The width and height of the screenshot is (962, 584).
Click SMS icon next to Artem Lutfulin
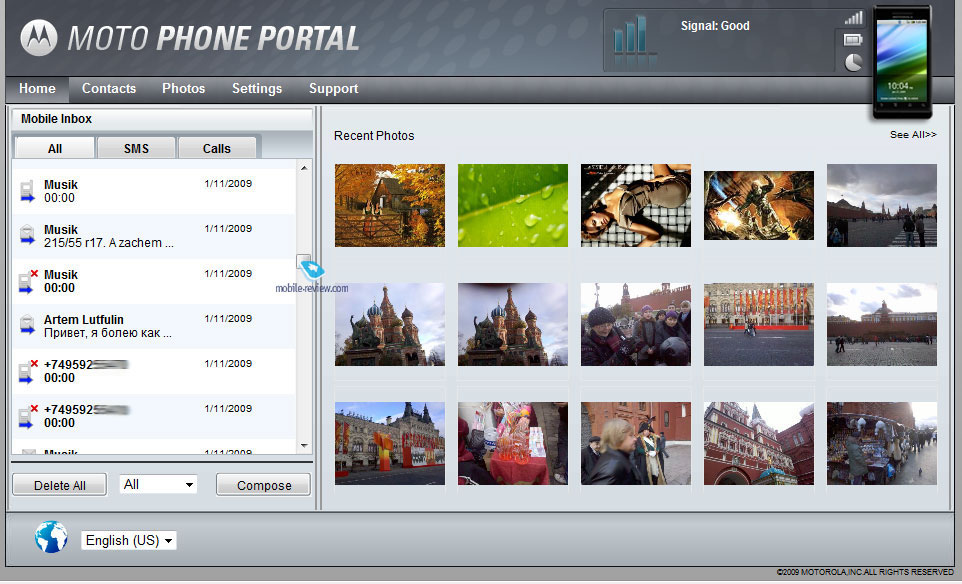point(27,325)
